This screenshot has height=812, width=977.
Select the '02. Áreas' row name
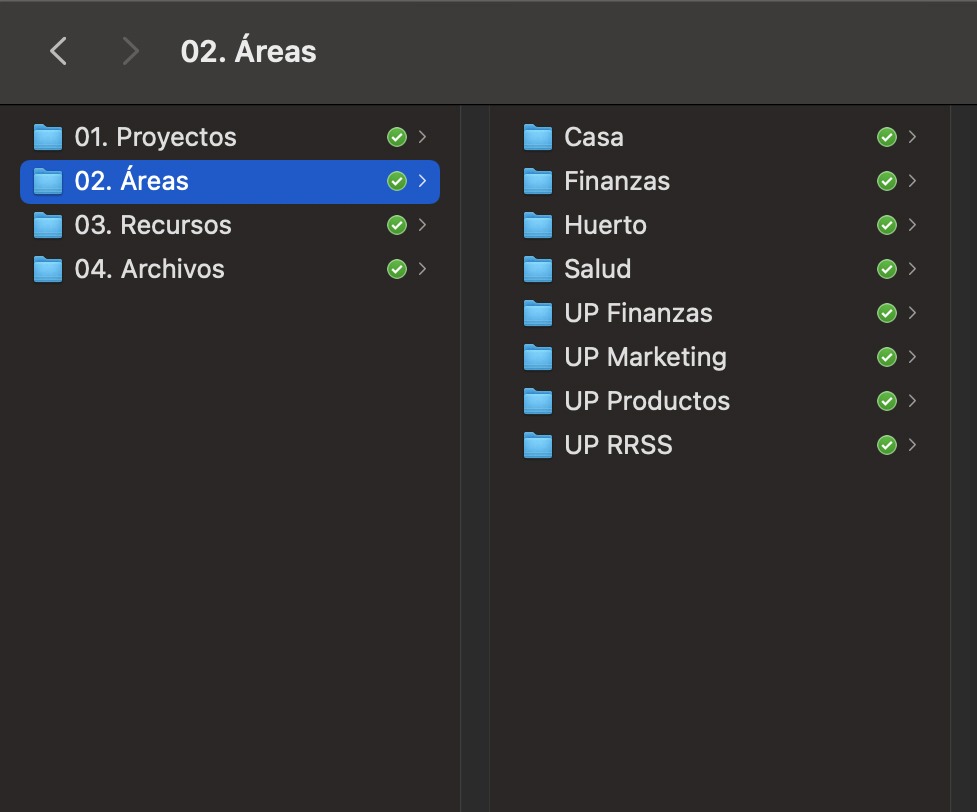(131, 180)
